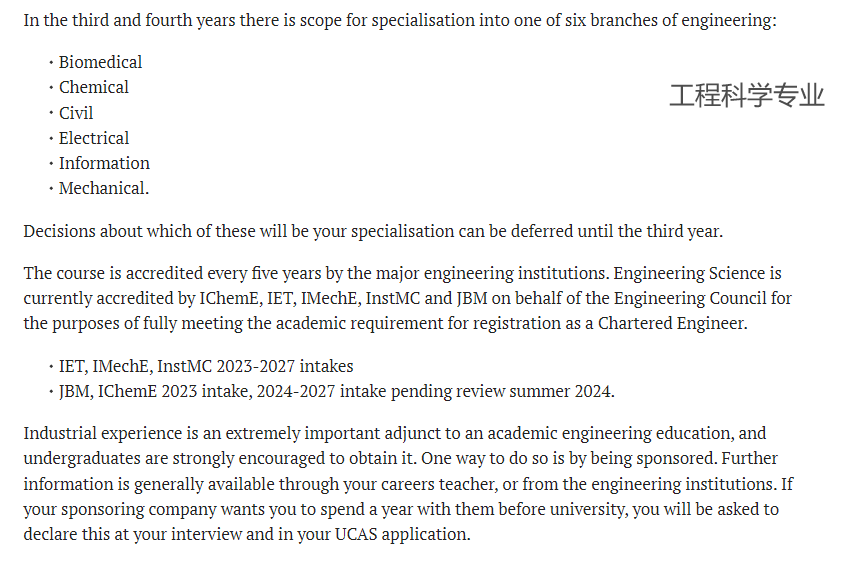Click the bullet before Mechanical
Screen dimensions: 856x562
coord(51,189)
